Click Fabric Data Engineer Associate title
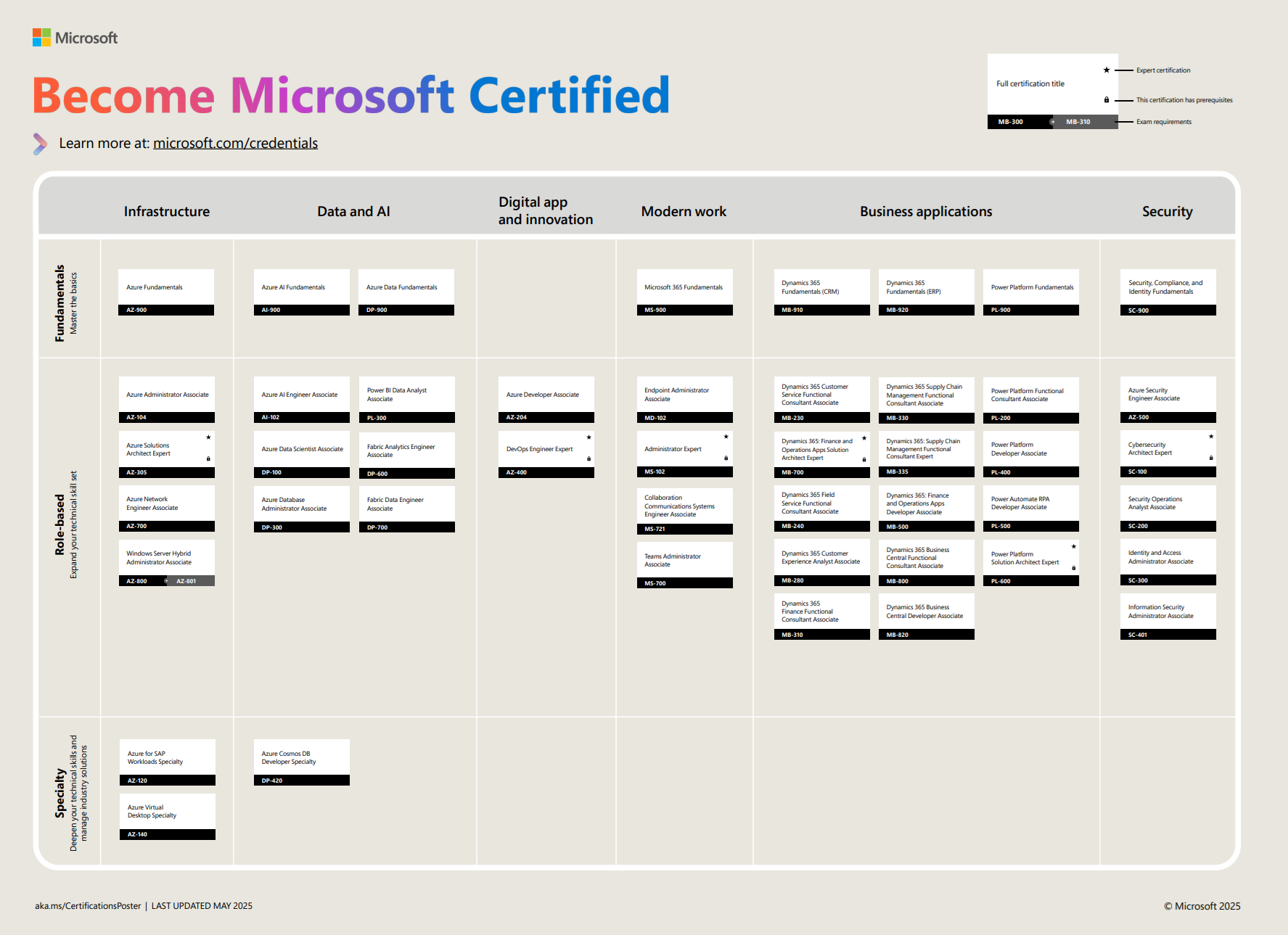 [x=395, y=504]
